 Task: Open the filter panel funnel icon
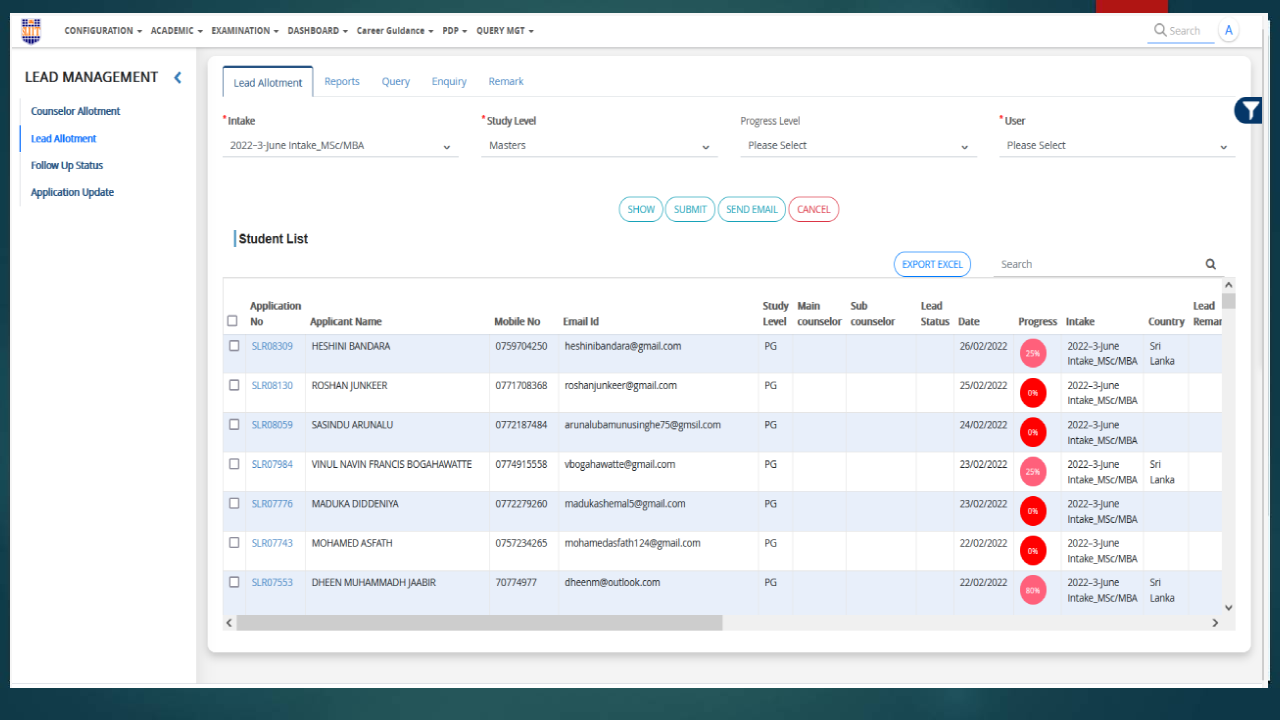1248,111
